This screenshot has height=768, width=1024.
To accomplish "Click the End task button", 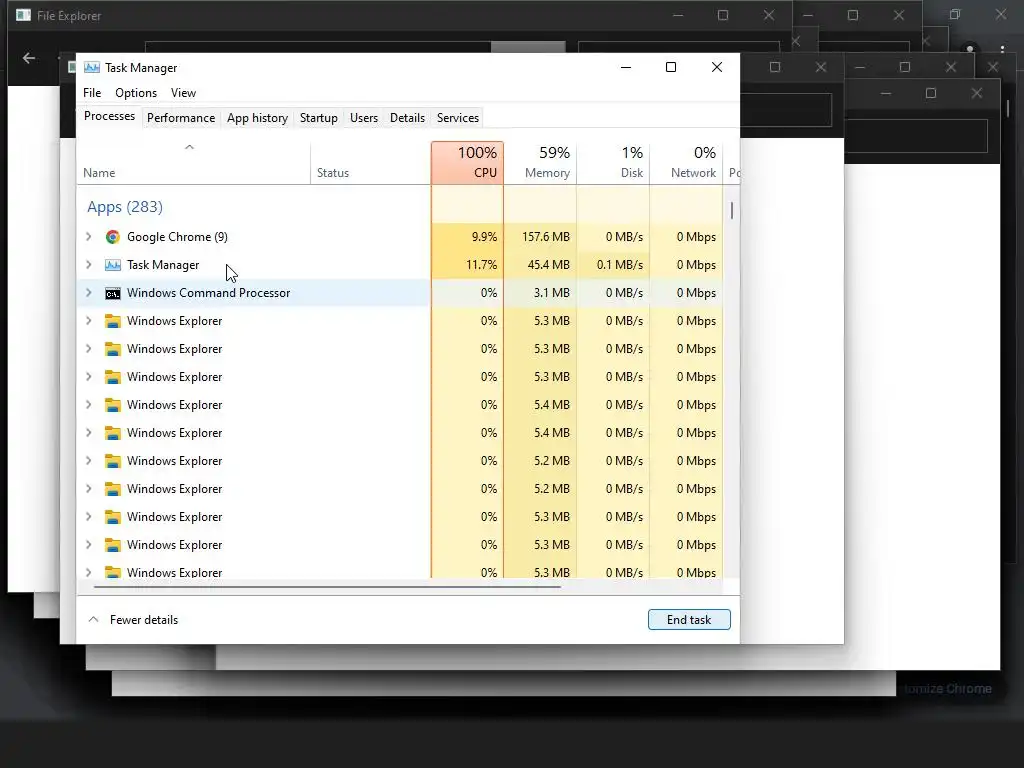I will click(x=689, y=620).
